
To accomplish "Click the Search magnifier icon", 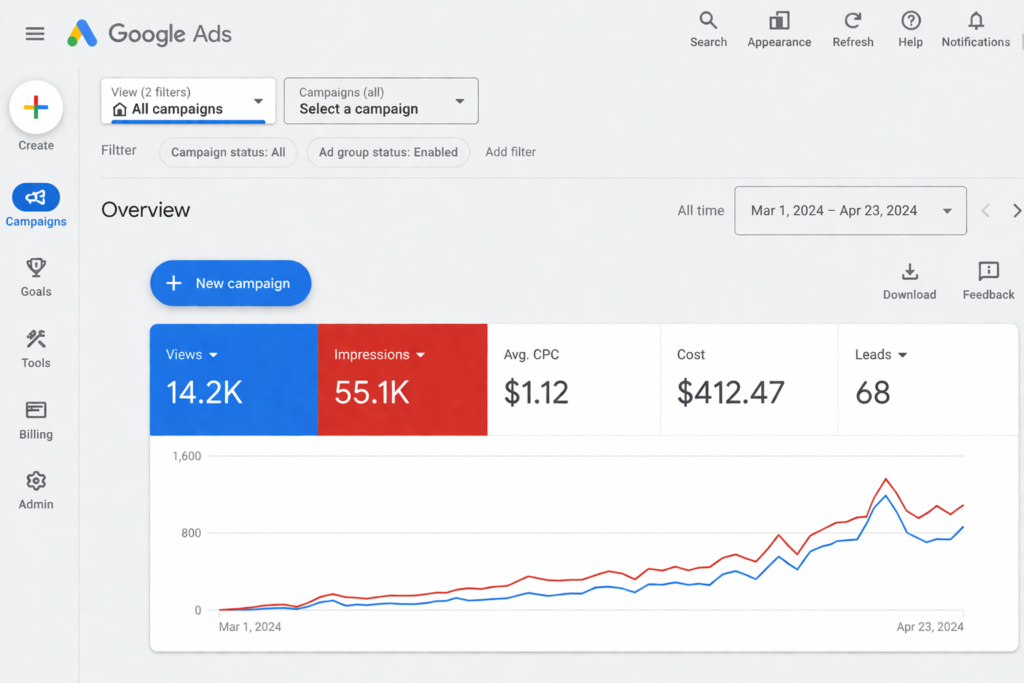I will (x=708, y=21).
